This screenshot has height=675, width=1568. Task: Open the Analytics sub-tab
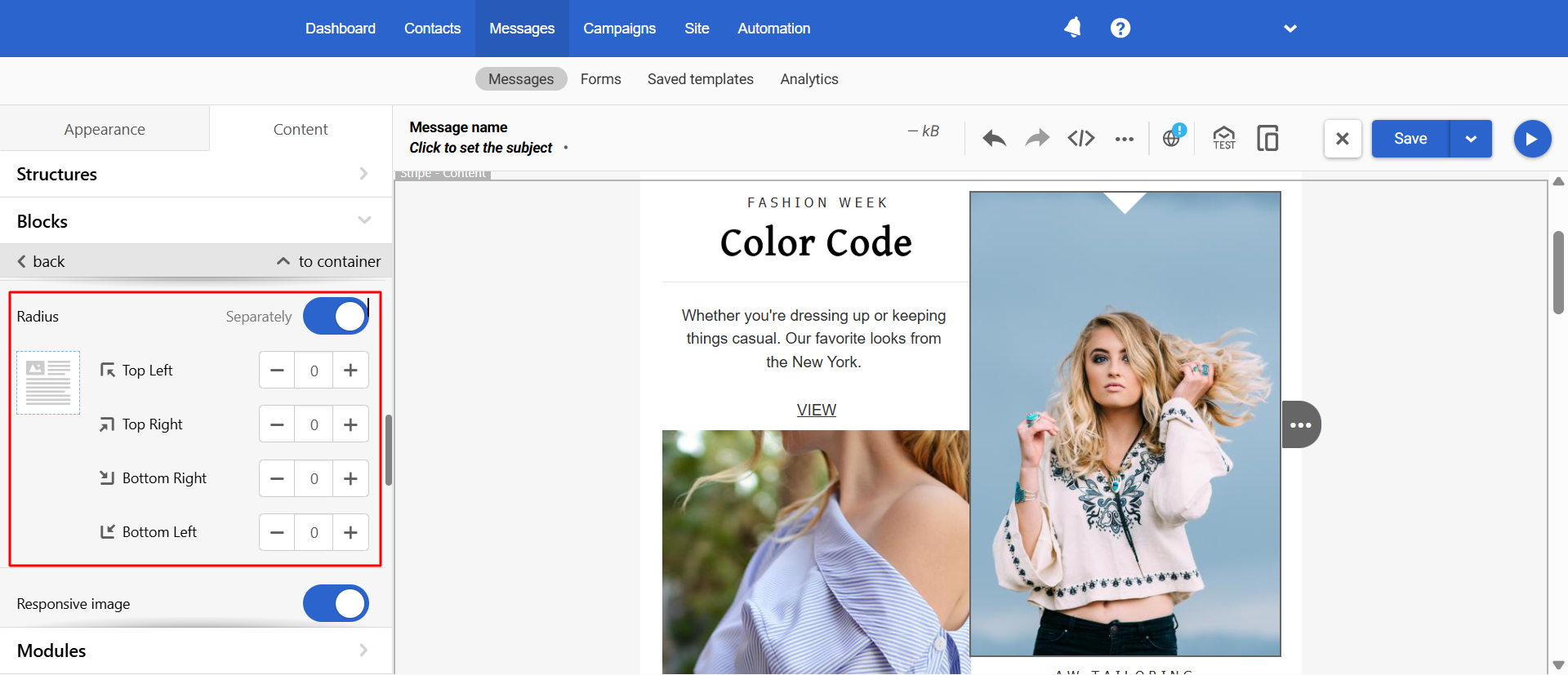[x=809, y=79]
